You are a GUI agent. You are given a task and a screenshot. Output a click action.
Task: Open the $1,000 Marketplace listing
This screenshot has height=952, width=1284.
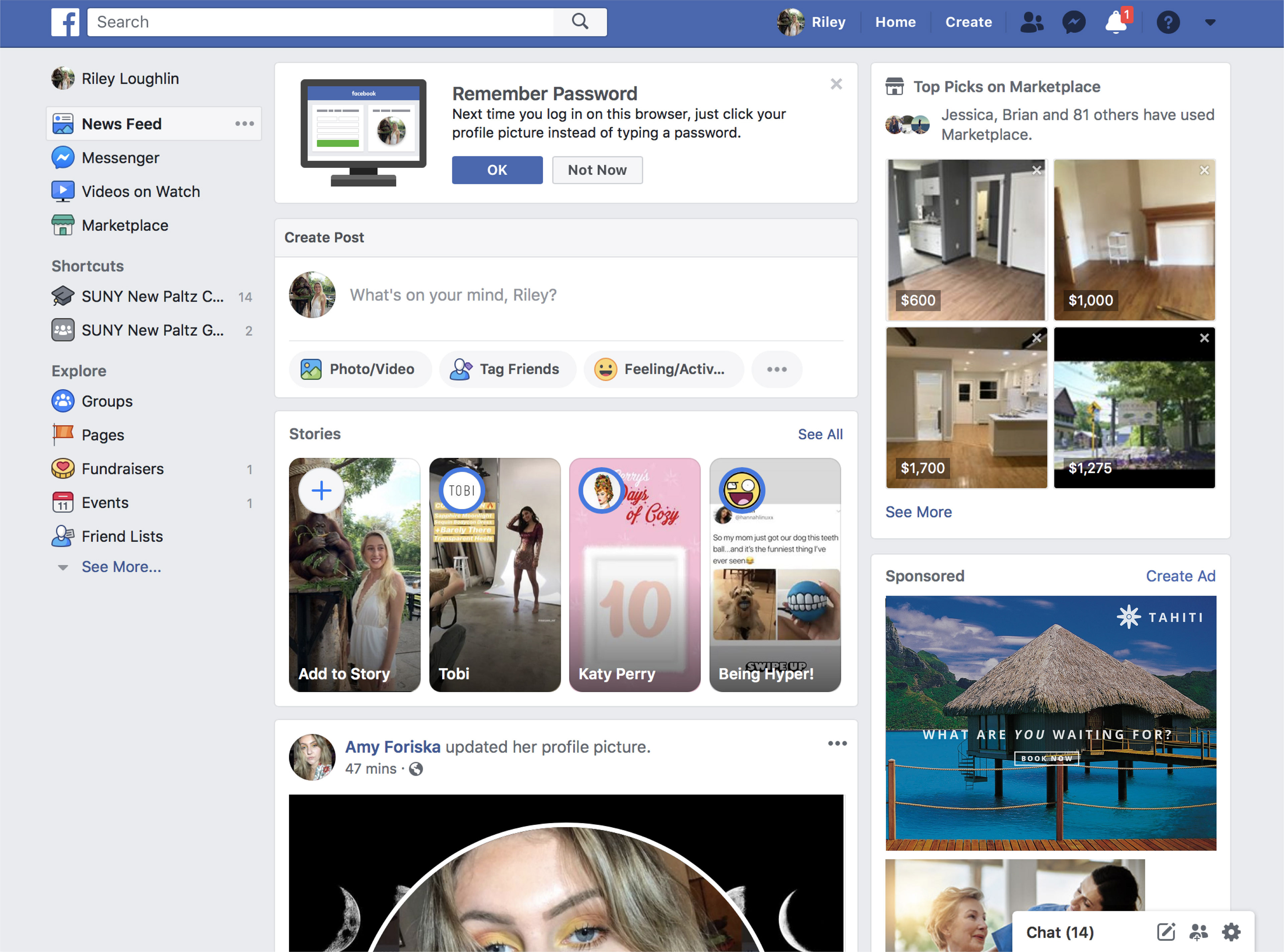1134,240
